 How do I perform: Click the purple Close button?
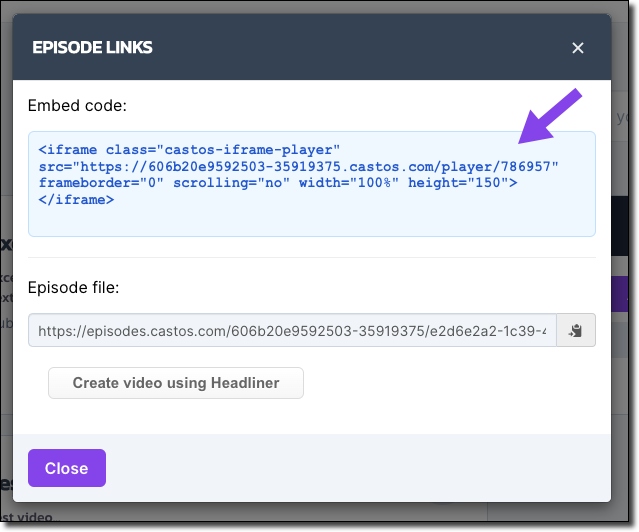(x=67, y=468)
